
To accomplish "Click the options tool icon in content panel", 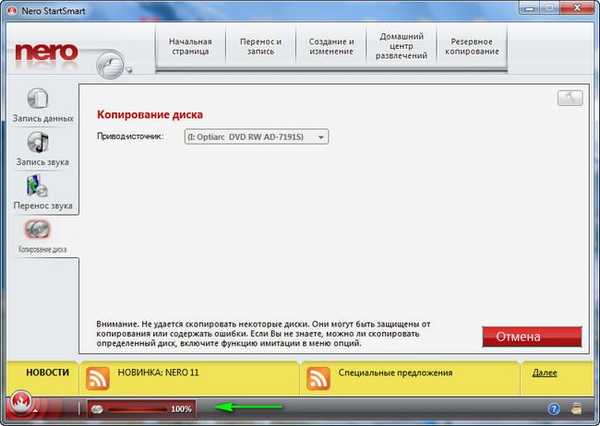I will pyautogui.click(x=570, y=98).
